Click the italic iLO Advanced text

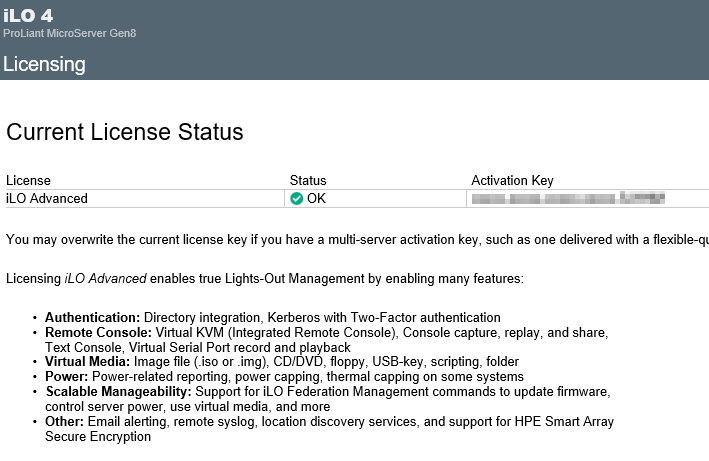(x=105, y=278)
